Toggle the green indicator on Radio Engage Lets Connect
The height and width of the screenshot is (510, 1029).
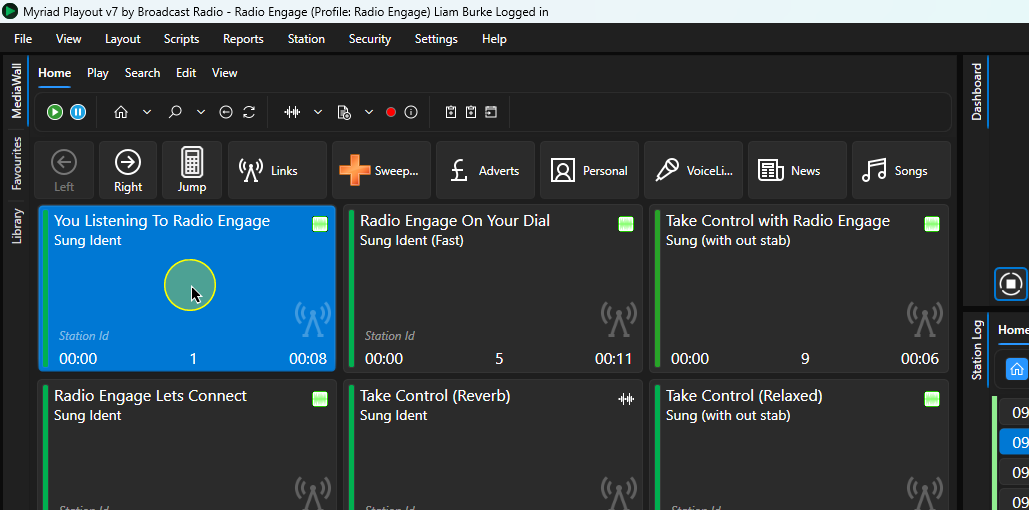pos(320,399)
